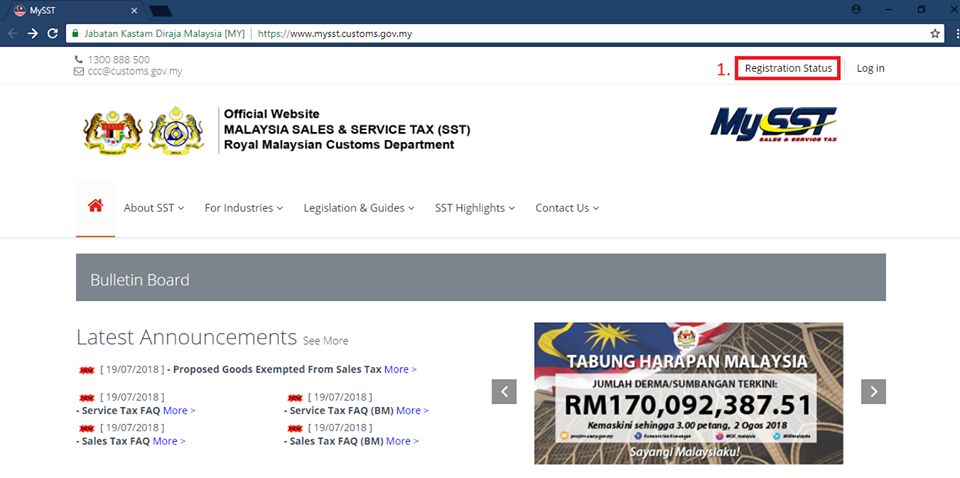Expand the Legislation & Guides menu
960x478 pixels.
(359, 208)
